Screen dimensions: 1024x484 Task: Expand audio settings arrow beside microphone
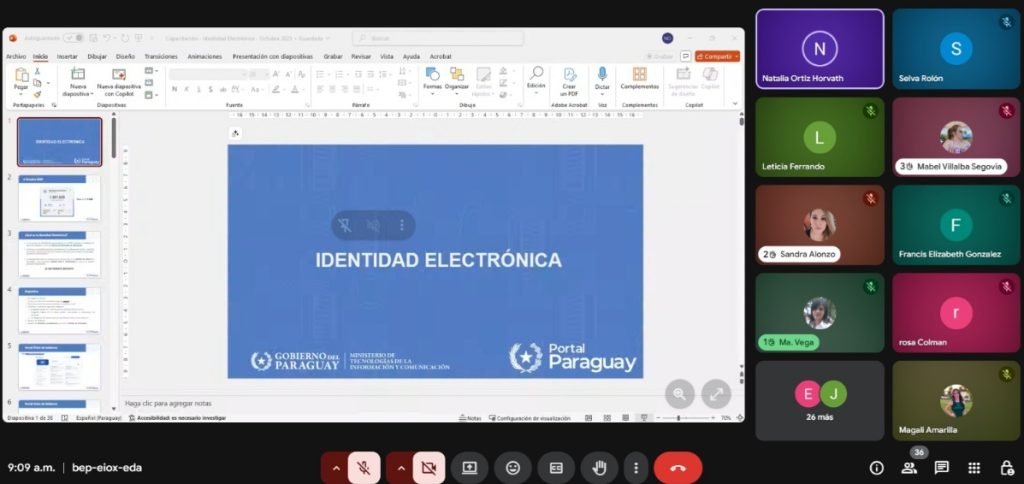(335, 467)
